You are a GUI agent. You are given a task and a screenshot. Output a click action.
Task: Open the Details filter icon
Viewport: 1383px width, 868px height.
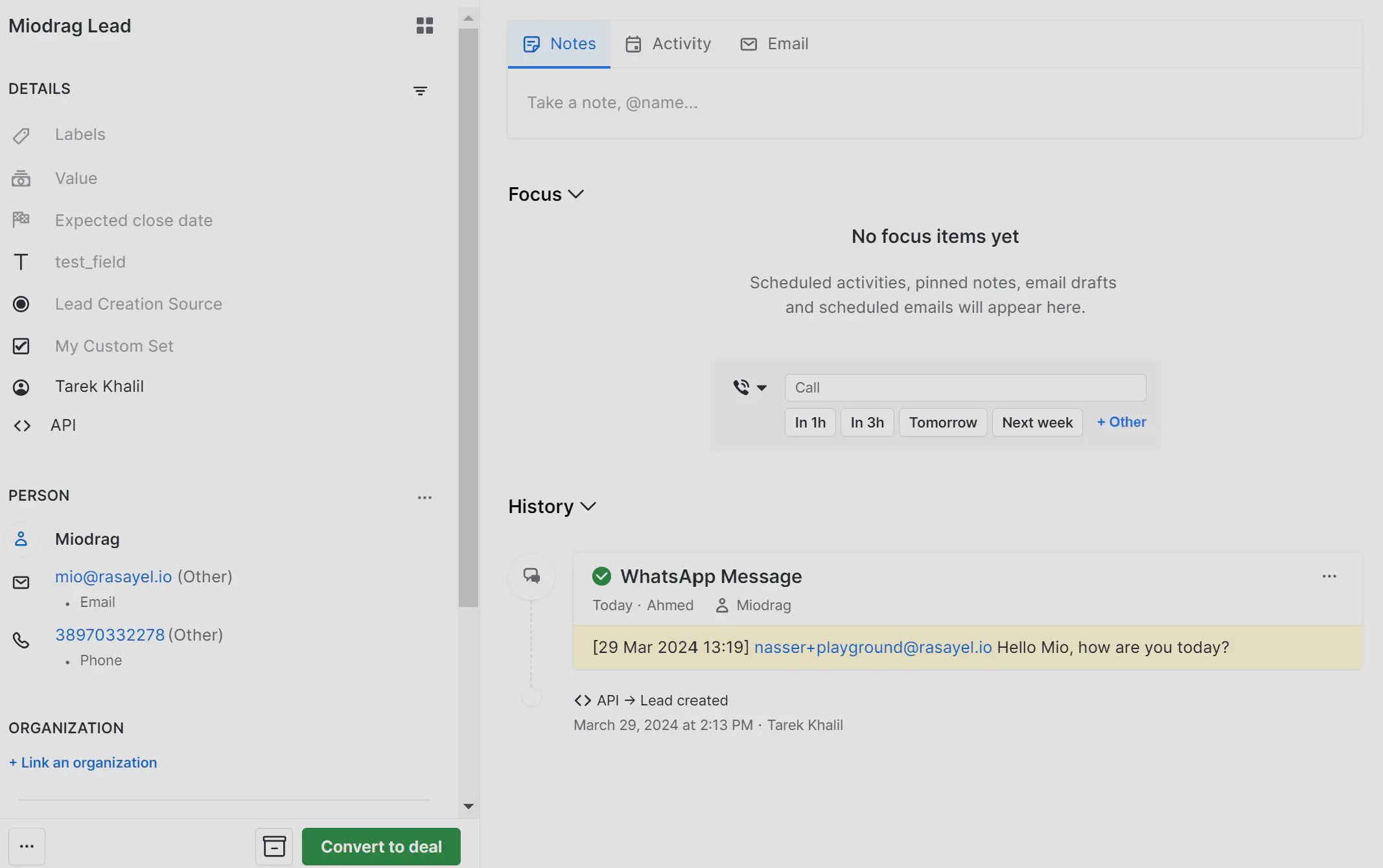420,91
